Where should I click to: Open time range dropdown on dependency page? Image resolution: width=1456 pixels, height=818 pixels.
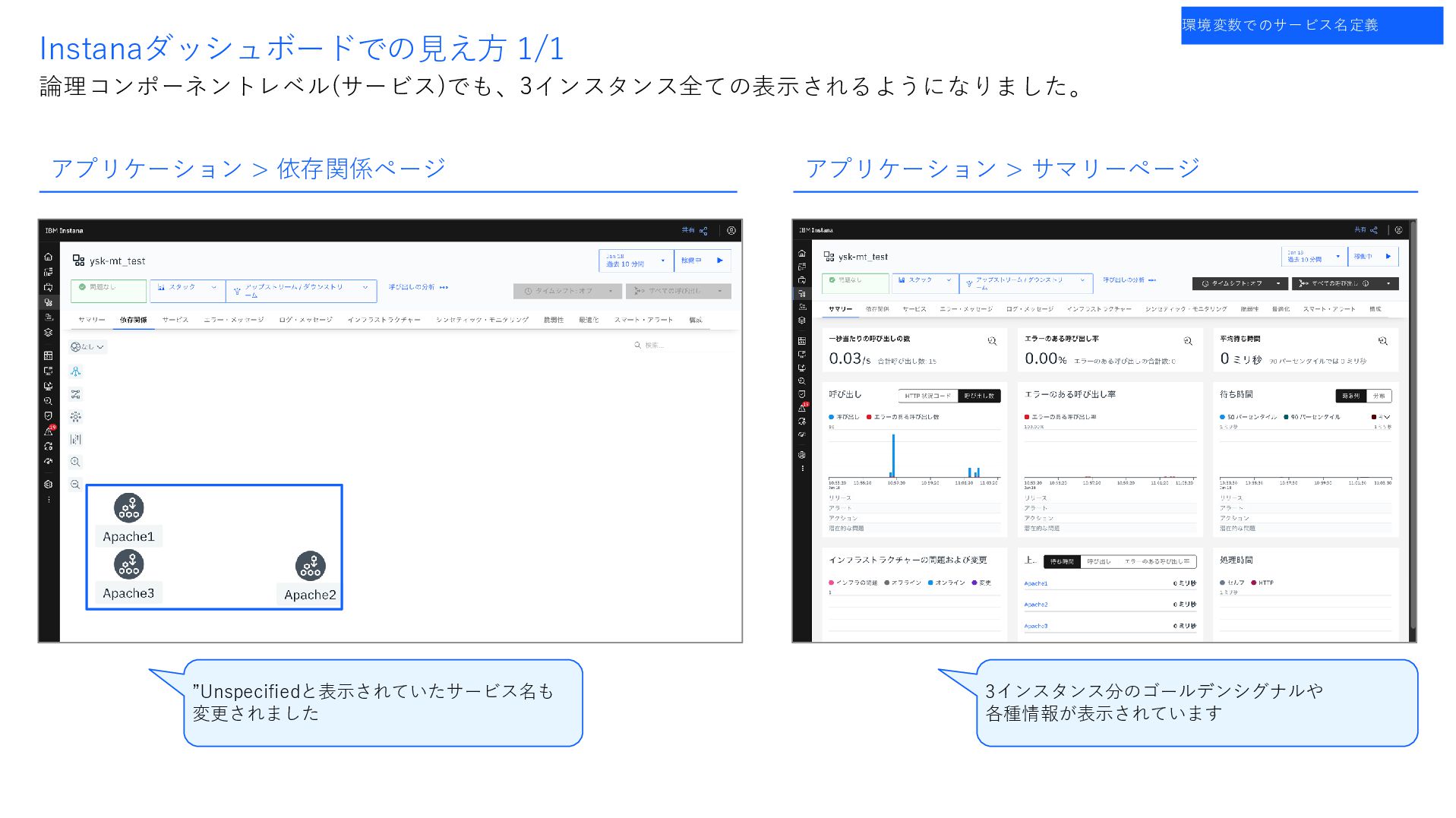[636, 261]
